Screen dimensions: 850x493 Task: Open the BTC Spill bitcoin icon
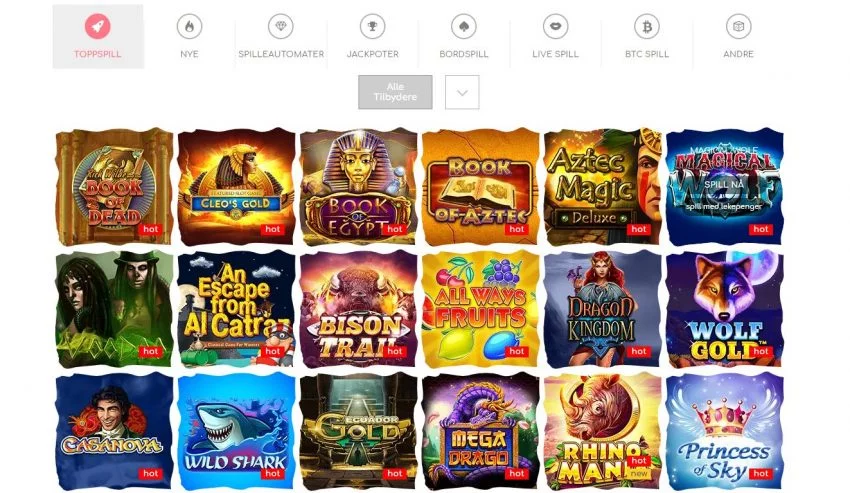tap(647, 26)
